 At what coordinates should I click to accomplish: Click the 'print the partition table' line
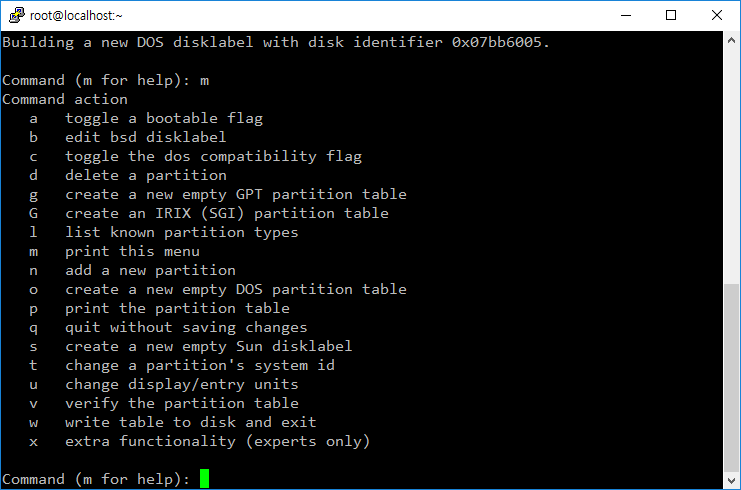[x=177, y=308]
